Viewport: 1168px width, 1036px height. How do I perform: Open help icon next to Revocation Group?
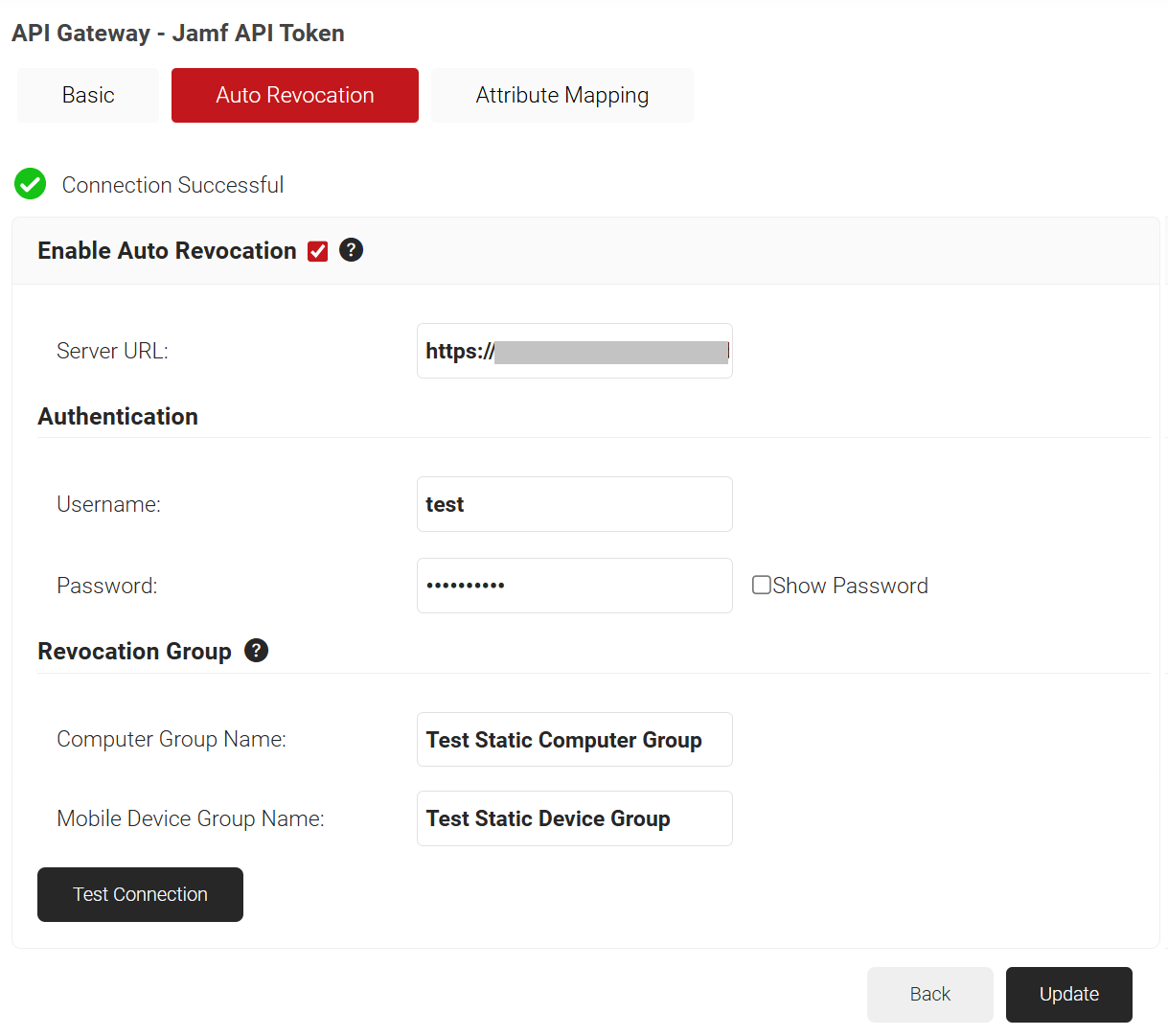coord(256,650)
